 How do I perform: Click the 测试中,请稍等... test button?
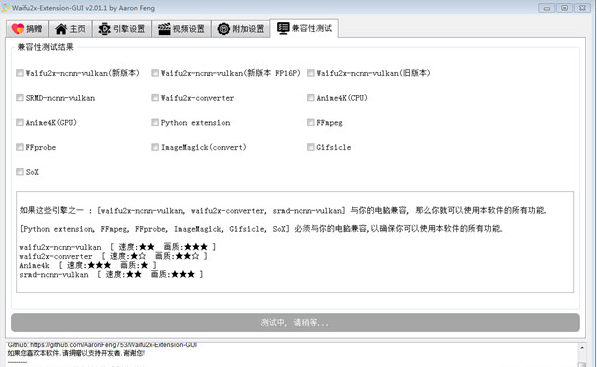[x=295, y=322]
